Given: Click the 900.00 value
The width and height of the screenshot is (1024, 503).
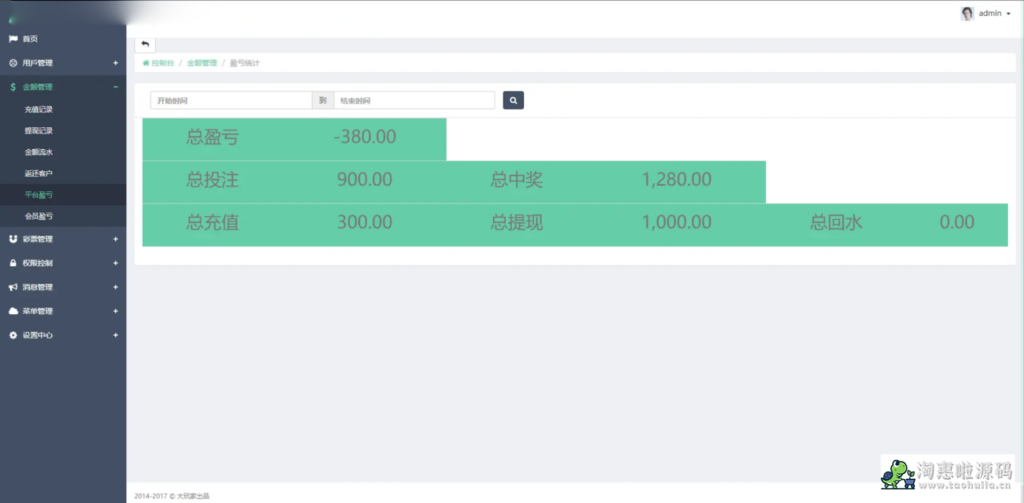Looking at the screenshot, I should [364, 180].
